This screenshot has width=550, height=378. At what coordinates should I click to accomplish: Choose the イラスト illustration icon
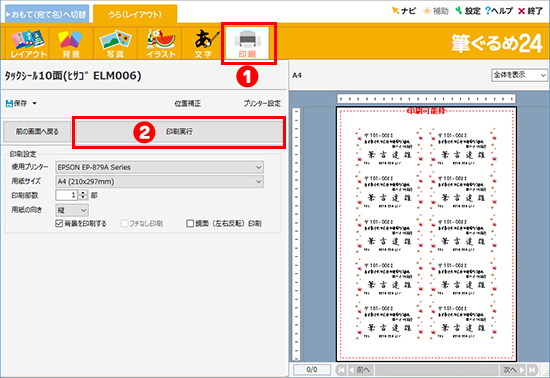click(x=160, y=43)
